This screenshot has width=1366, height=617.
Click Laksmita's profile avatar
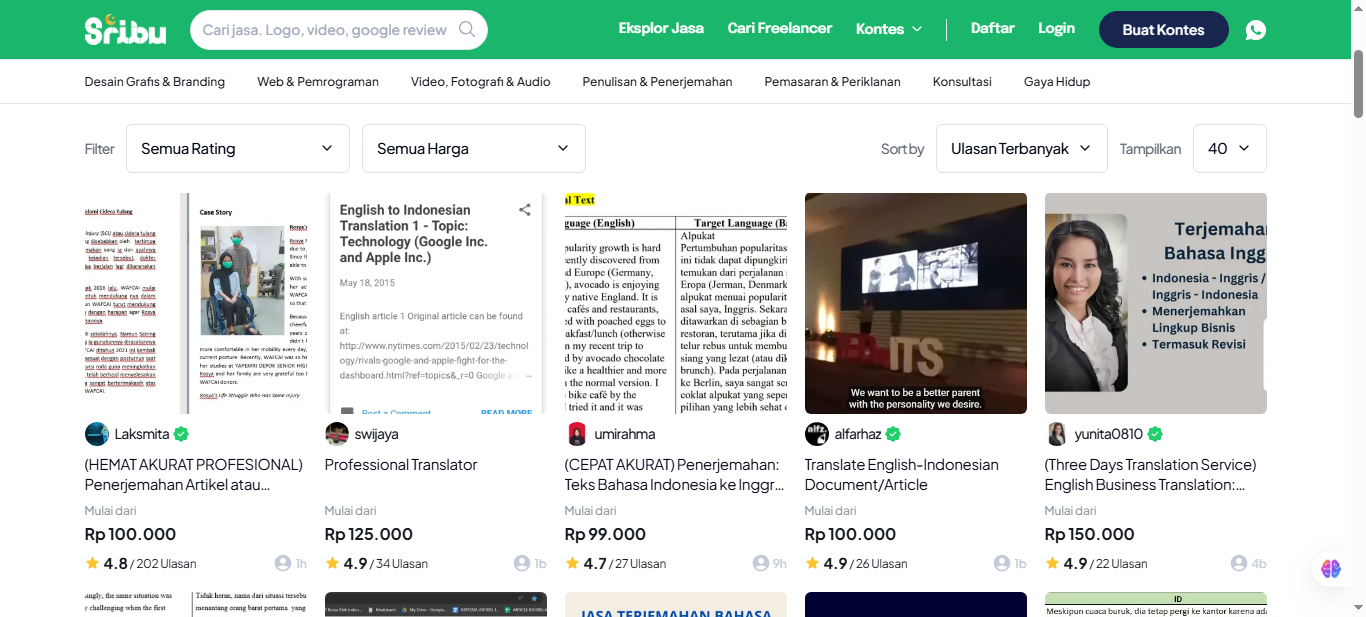[x=97, y=434]
